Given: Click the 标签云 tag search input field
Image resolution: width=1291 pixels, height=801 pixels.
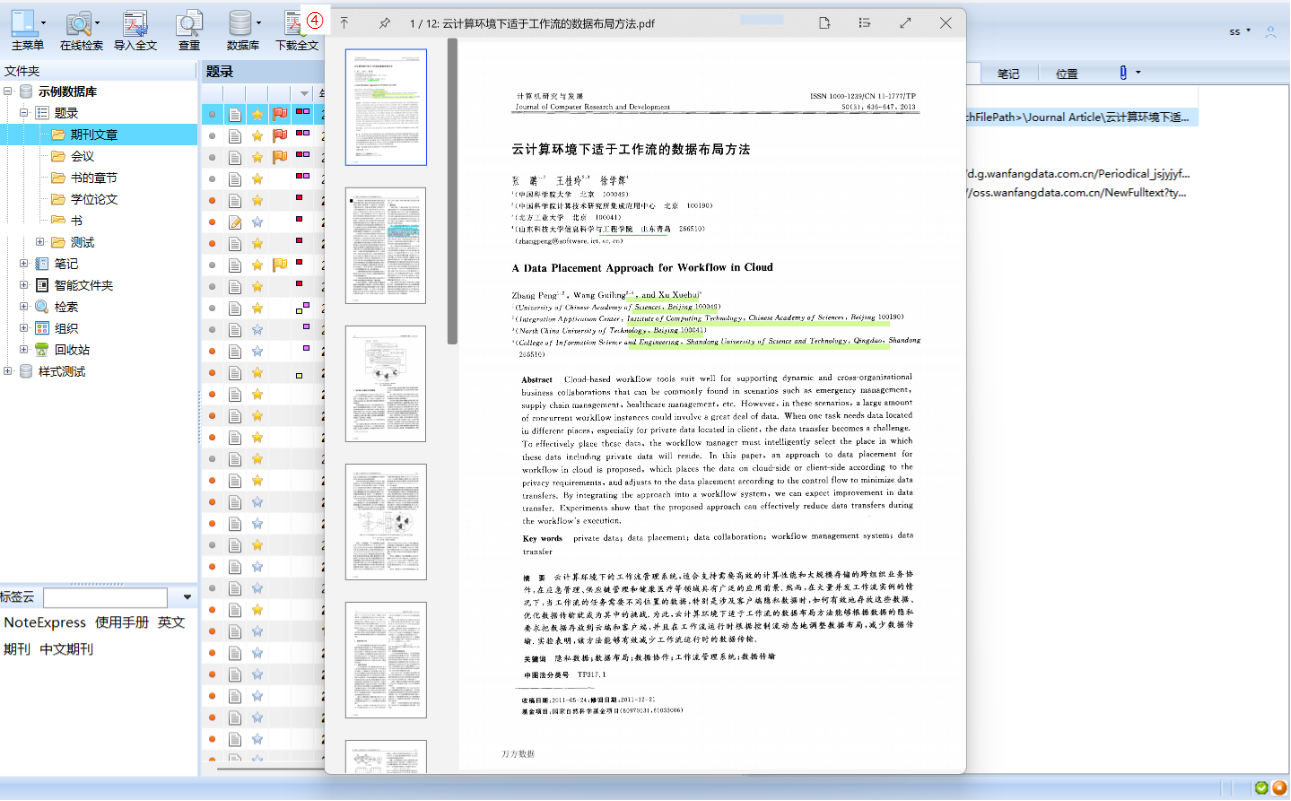Looking at the screenshot, I should point(105,598).
